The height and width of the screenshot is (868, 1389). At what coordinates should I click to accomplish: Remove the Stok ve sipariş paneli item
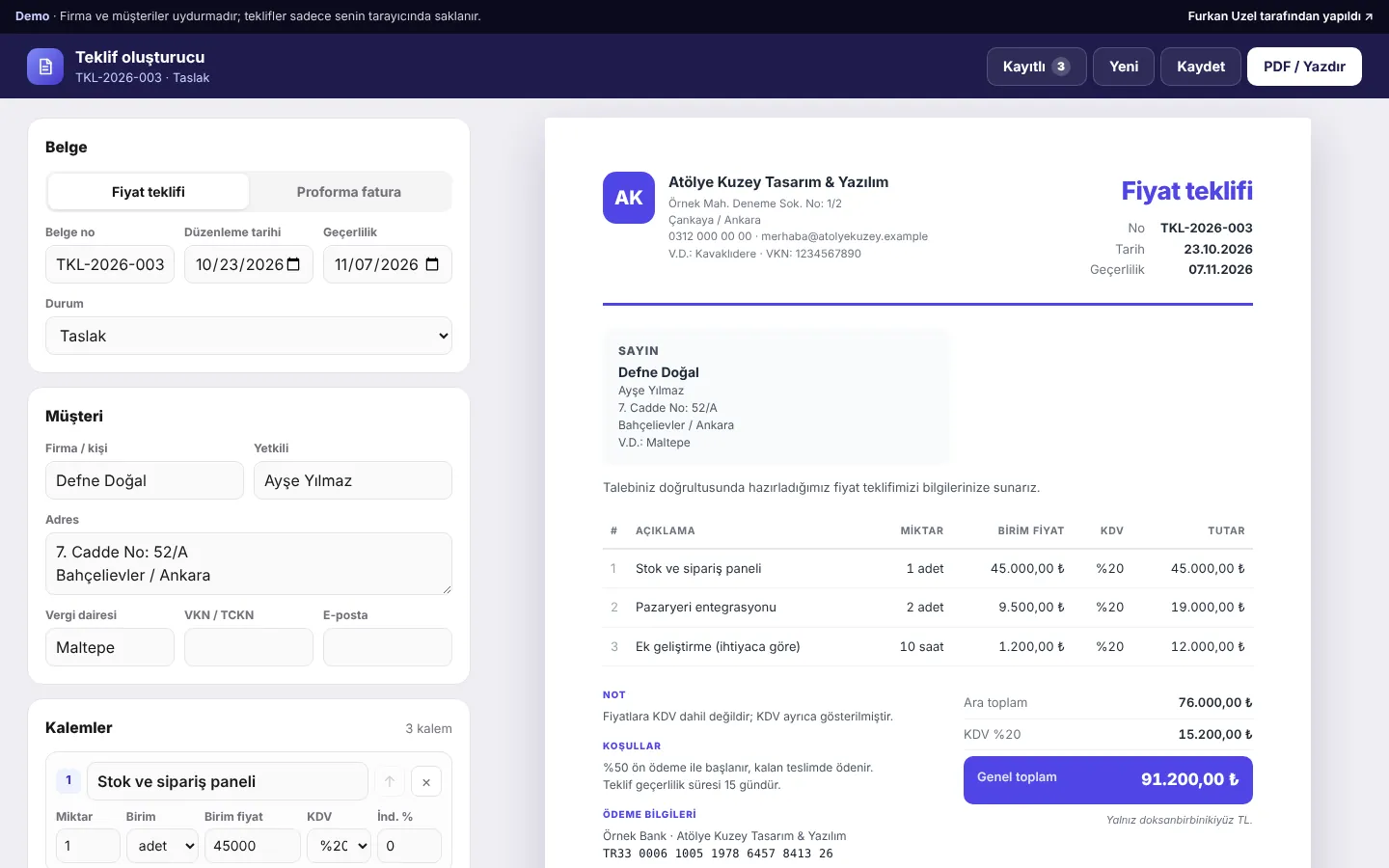click(x=426, y=781)
